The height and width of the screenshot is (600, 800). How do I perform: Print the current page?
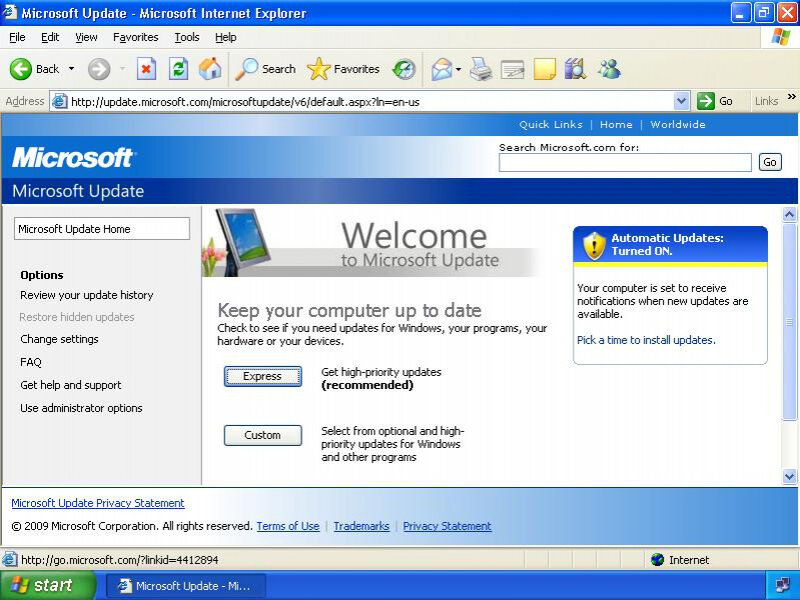pos(480,69)
